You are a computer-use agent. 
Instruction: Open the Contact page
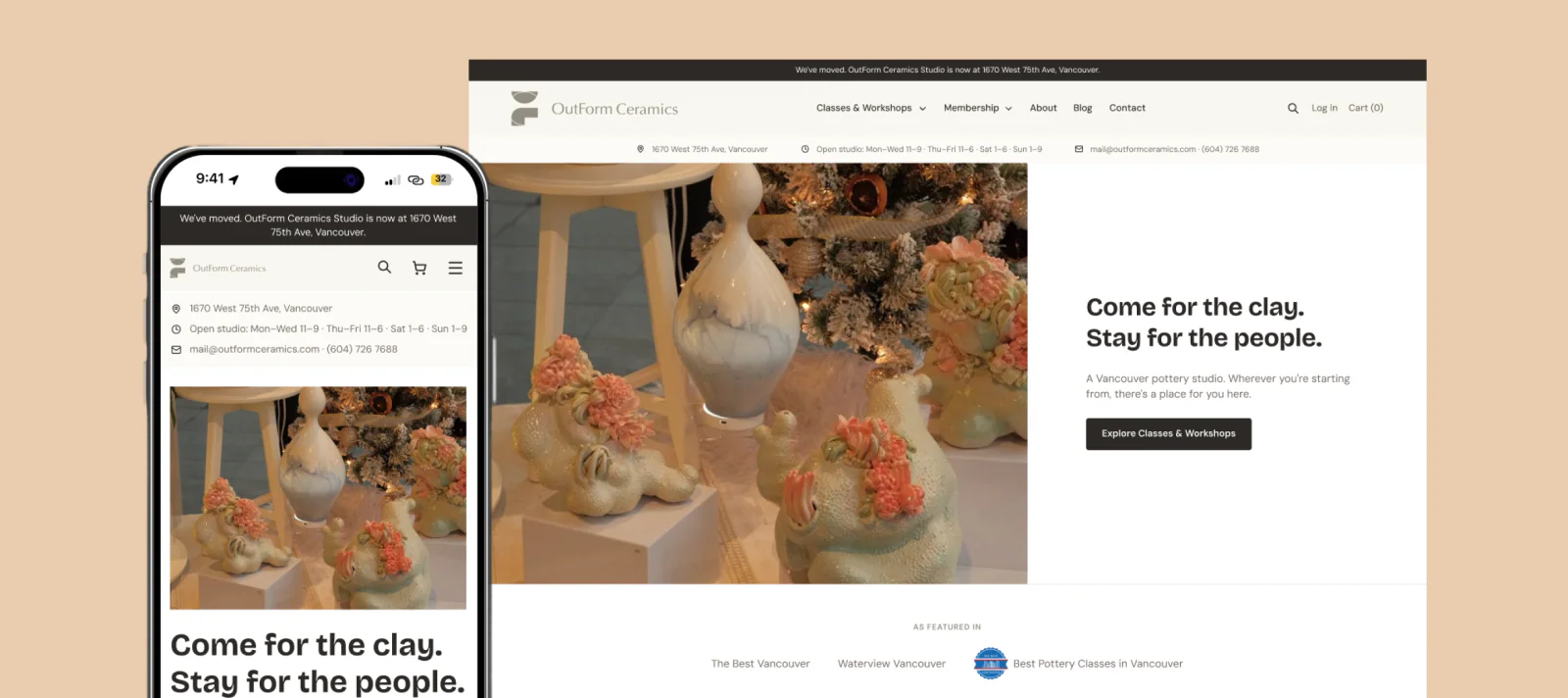(x=1127, y=108)
